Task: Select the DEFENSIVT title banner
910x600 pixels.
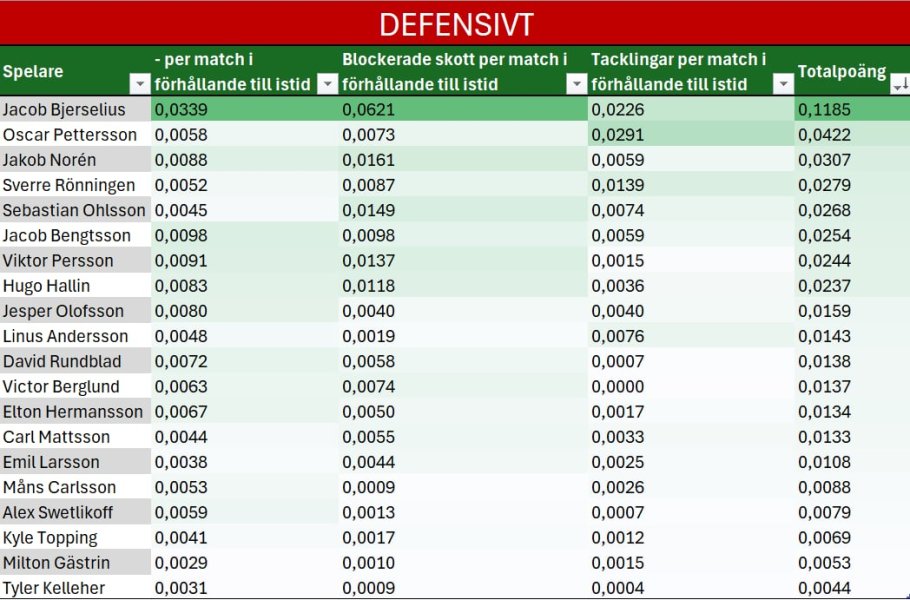Action: coord(455,23)
